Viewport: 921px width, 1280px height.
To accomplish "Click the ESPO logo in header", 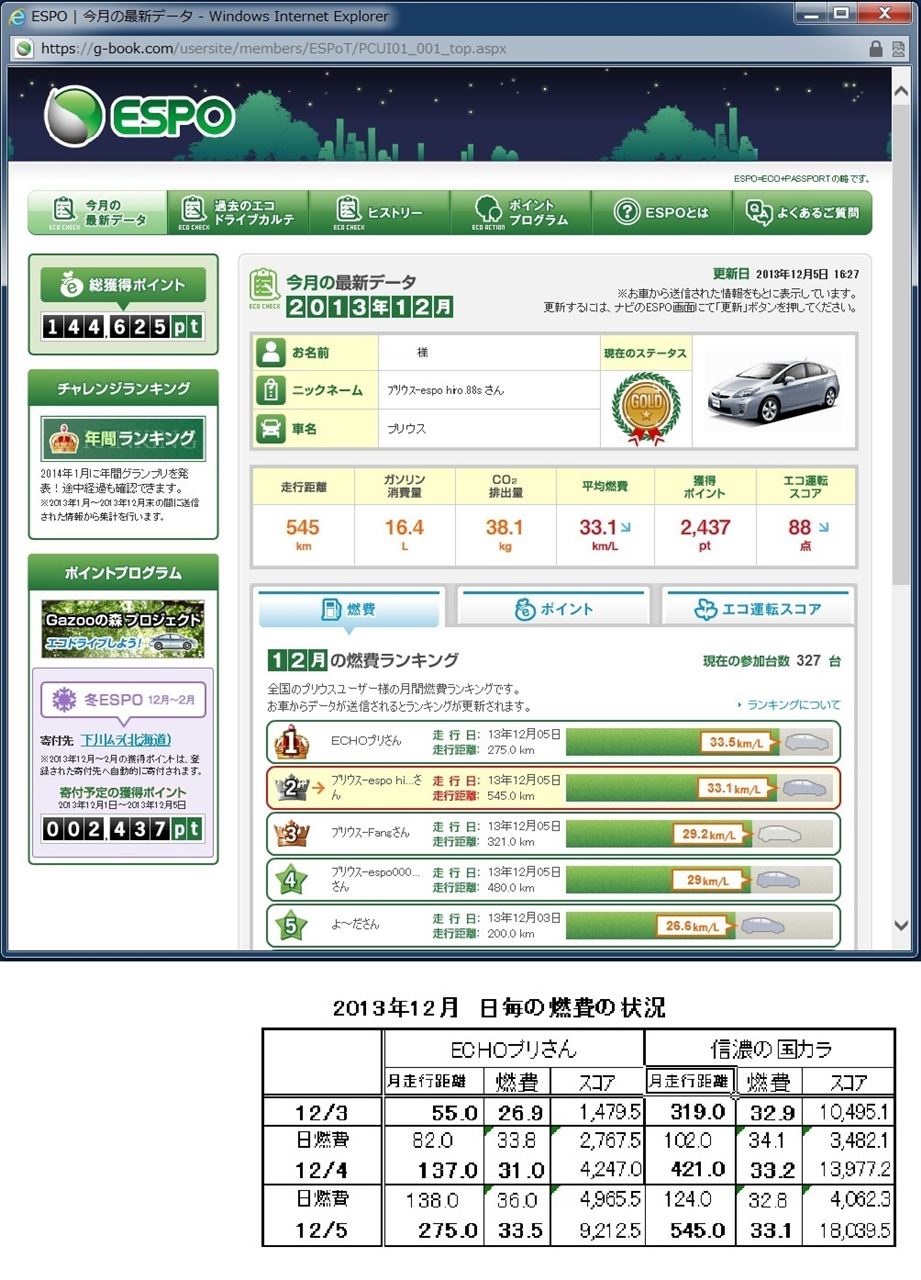I will [139, 117].
